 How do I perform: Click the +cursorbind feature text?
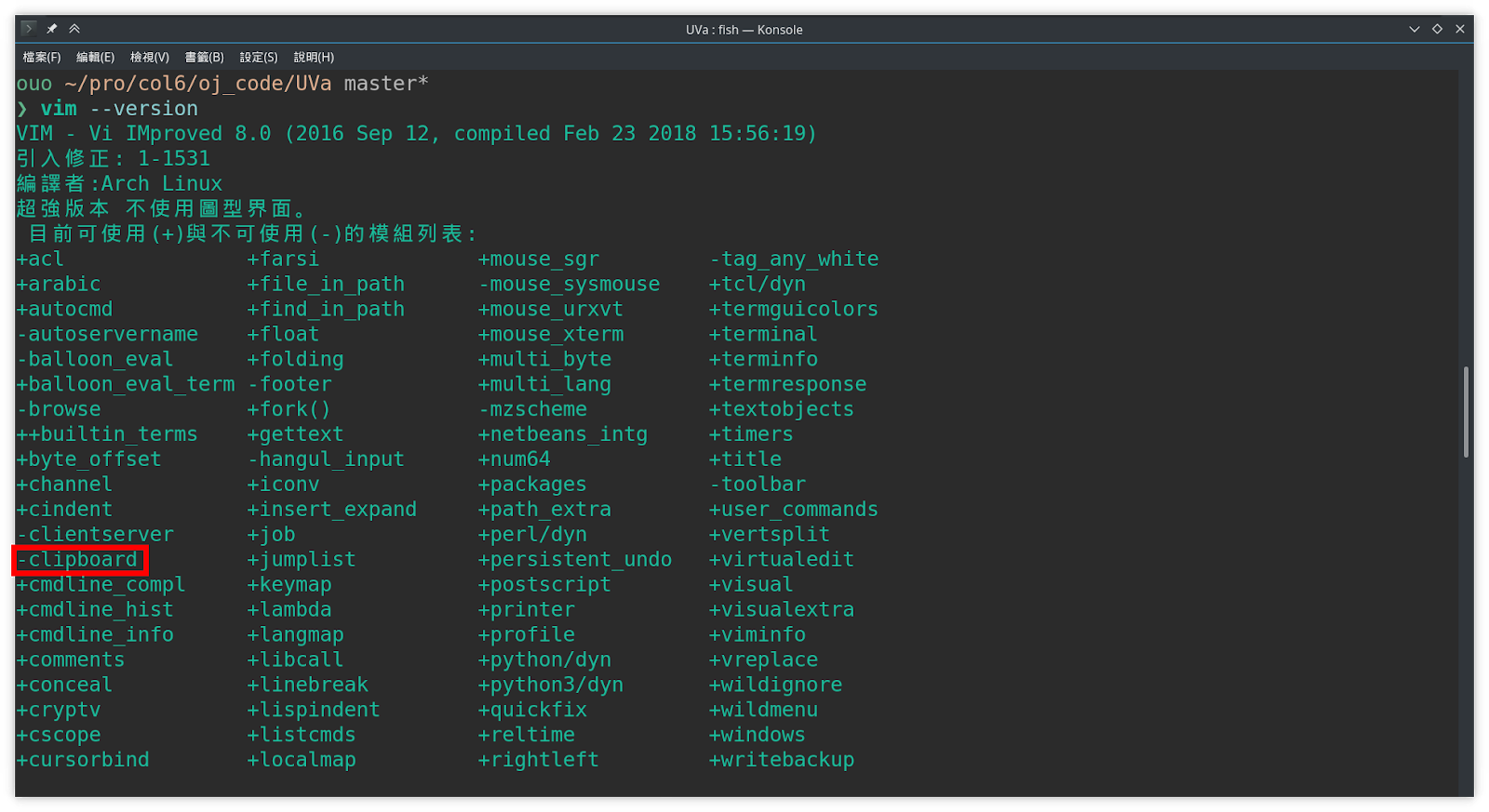click(x=83, y=761)
